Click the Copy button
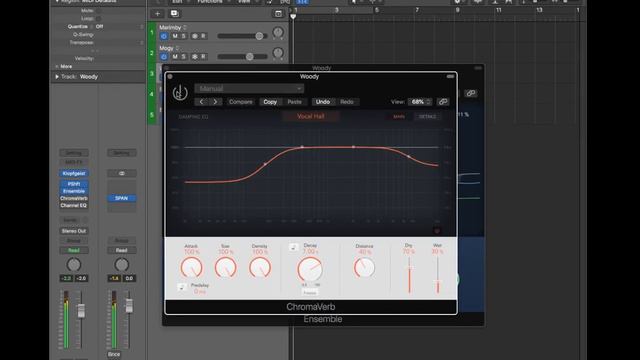The height and width of the screenshot is (360, 640). click(x=270, y=102)
